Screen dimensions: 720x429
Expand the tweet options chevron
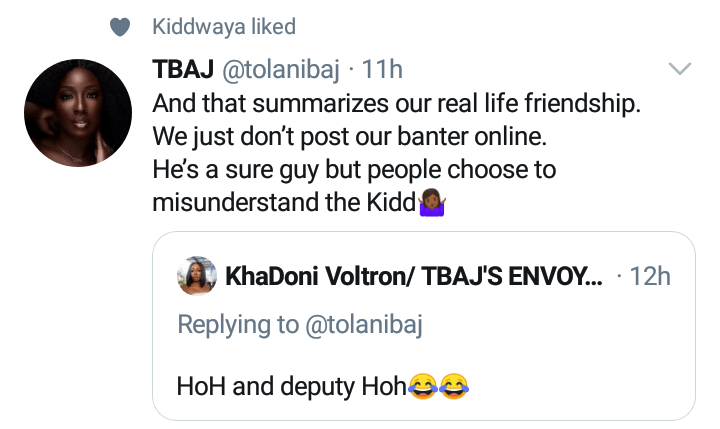point(679,69)
